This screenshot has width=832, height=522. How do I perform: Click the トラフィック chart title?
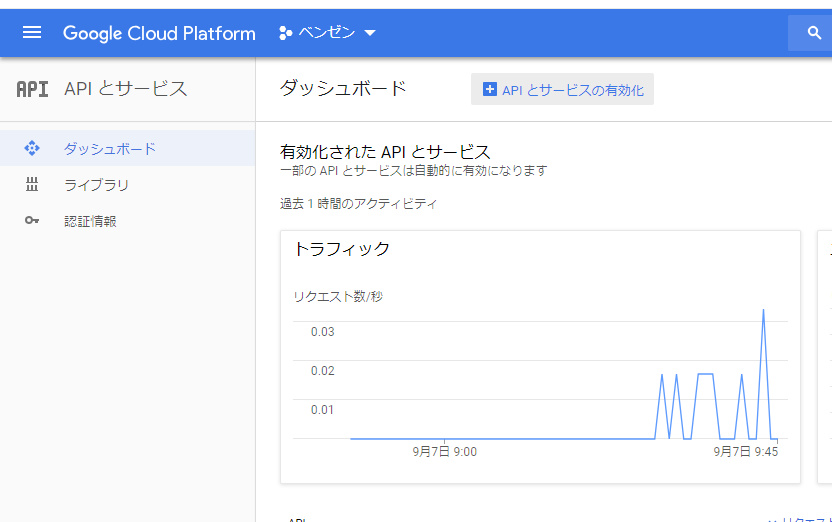pyautogui.click(x=342, y=249)
